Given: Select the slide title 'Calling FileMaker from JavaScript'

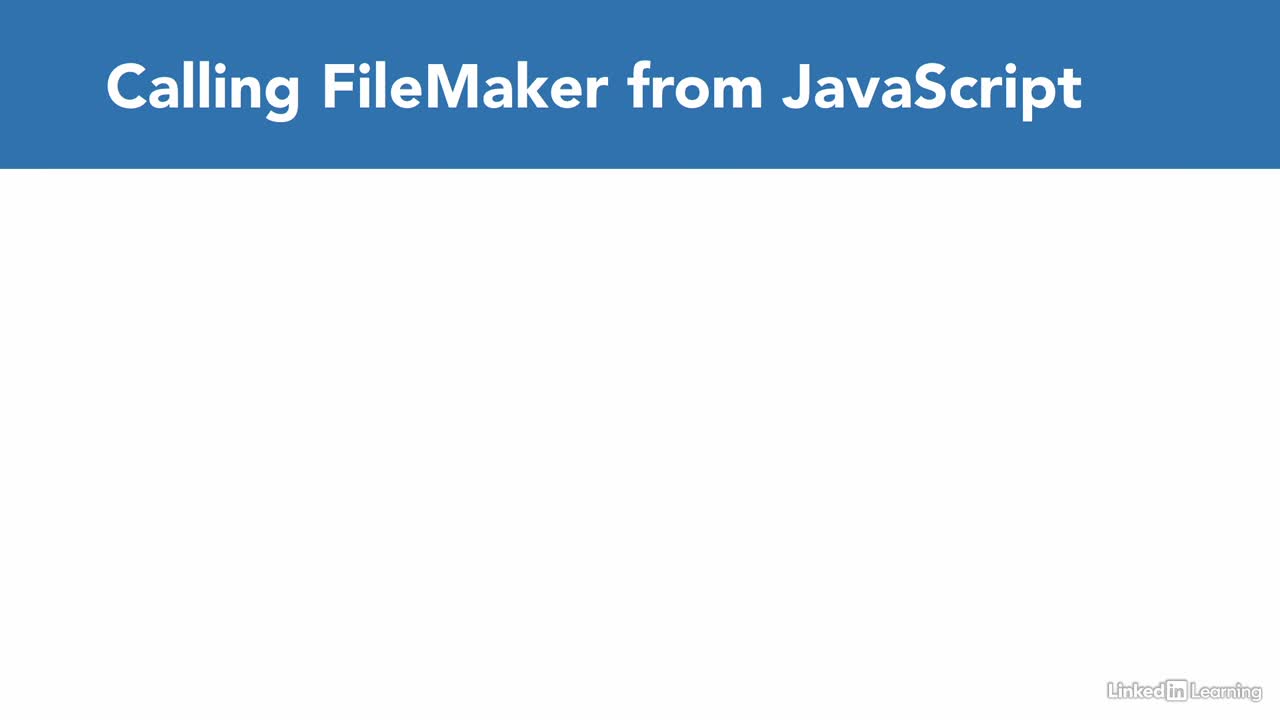Looking at the screenshot, I should [594, 90].
